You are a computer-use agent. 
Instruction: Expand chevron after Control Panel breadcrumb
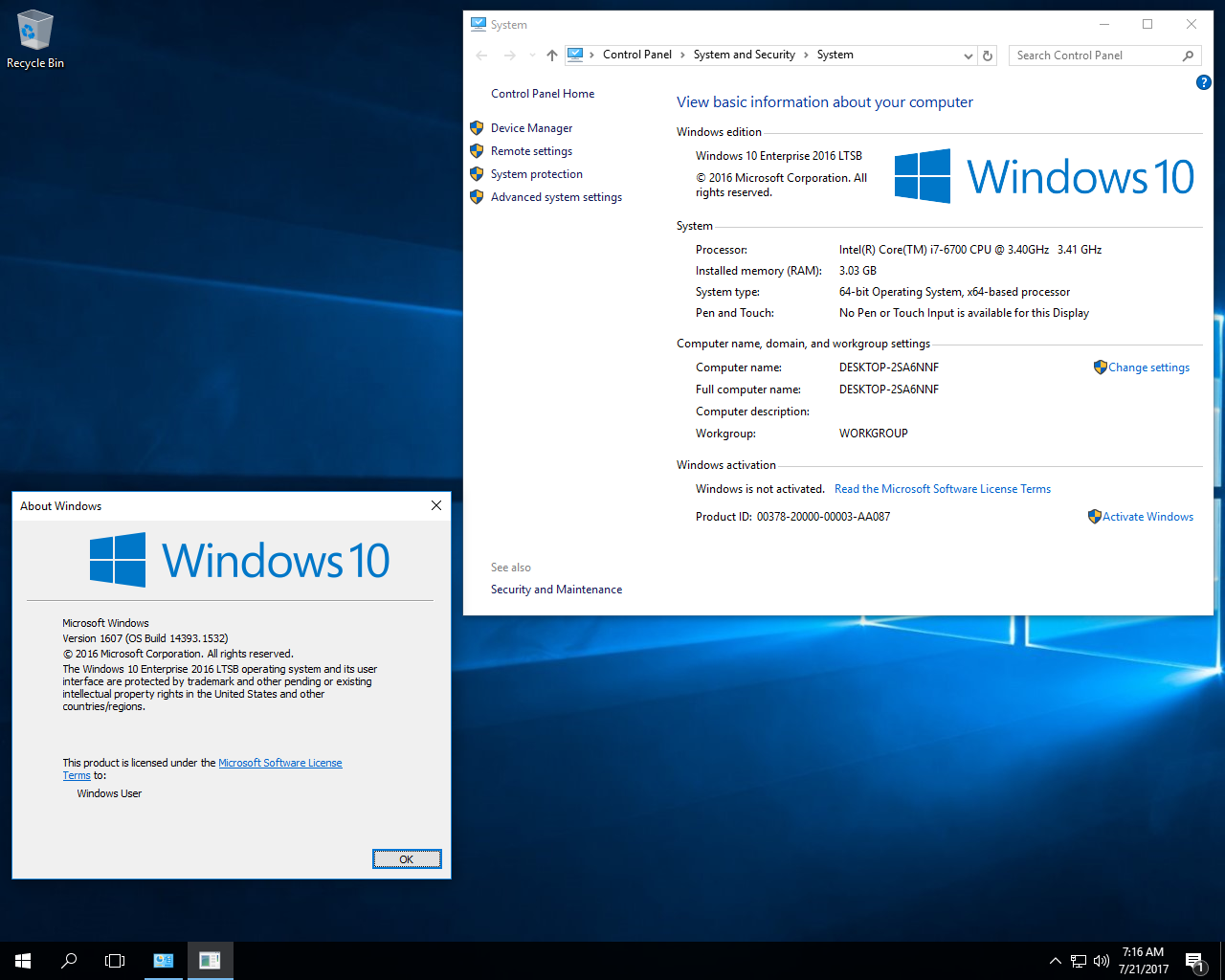[x=683, y=55]
